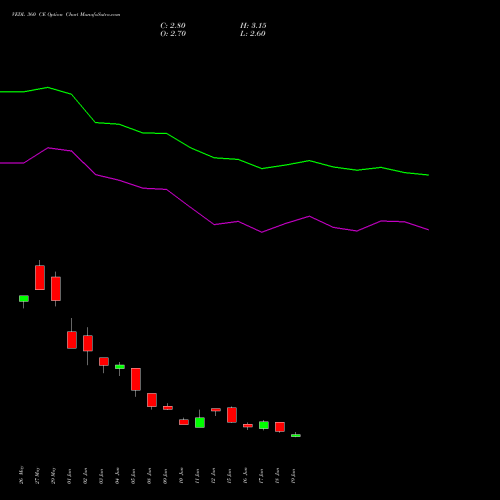Viewport: 500px width, 500px height.
Task: Select the '05 Jun' date axis label
Action: point(134,476)
